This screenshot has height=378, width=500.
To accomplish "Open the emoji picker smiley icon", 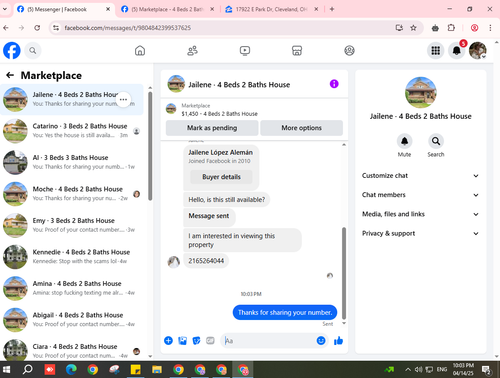I will point(321,341).
